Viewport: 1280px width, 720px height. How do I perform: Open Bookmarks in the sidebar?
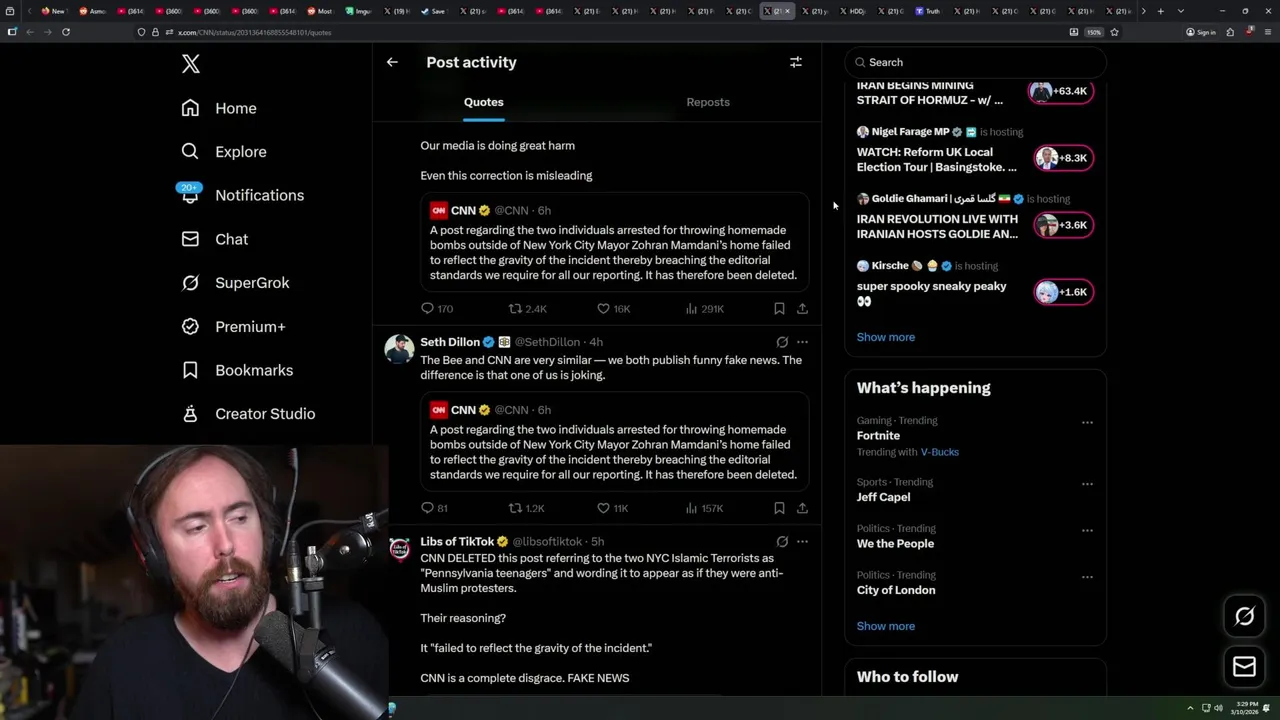point(237,370)
